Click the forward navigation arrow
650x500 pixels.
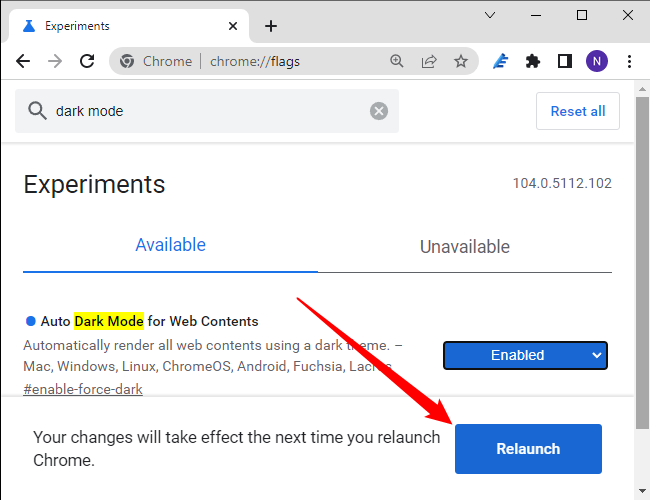55,61
